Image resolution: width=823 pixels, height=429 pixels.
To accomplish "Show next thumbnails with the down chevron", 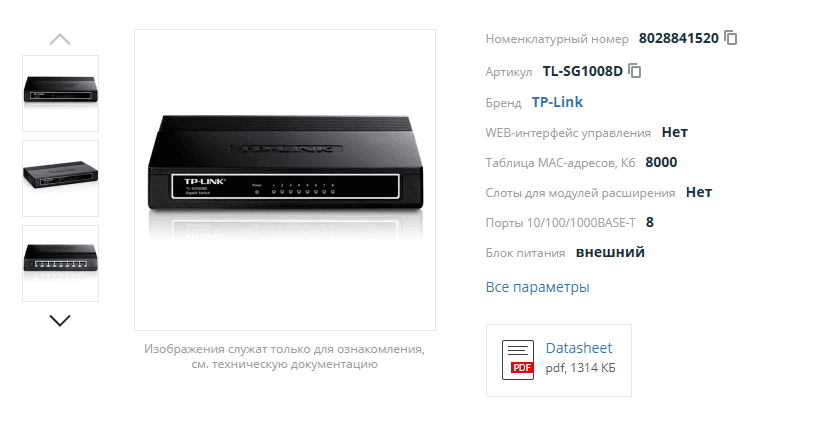I will click(60, 320).
